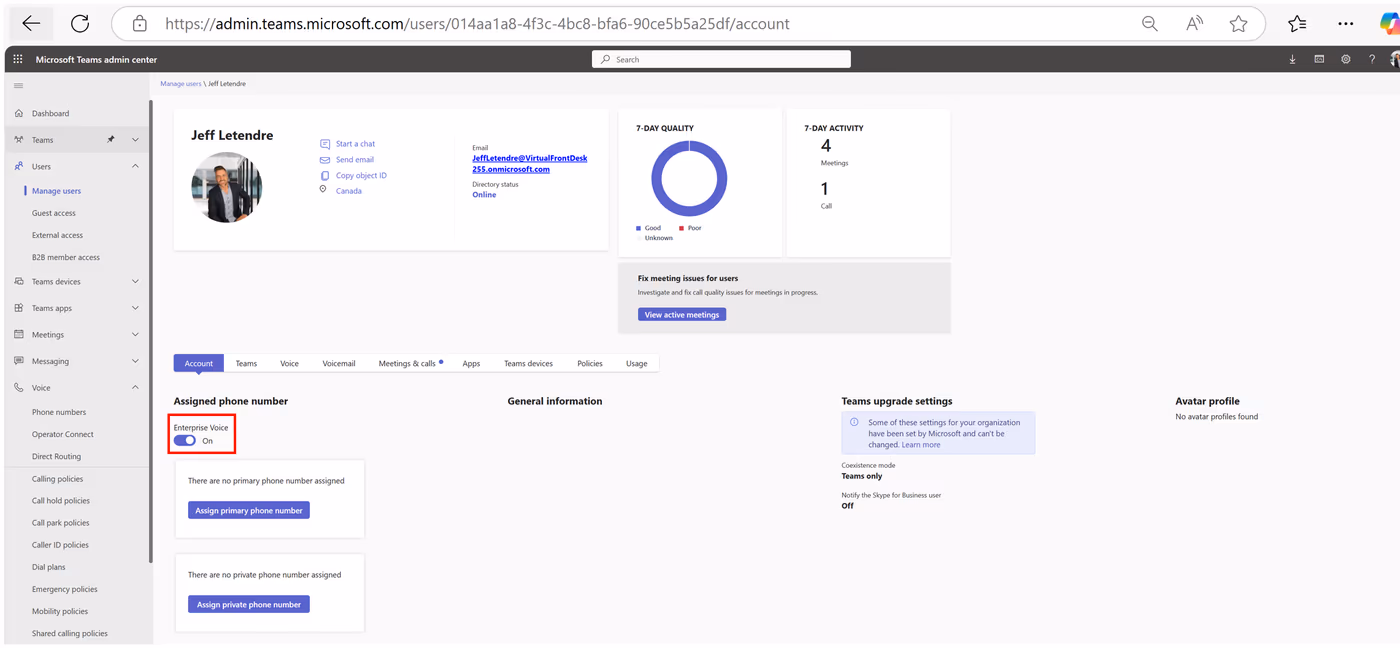Image resolution: width=1400 pixels, height=648 pixels.
Task: Click the browser address bar URL
Action: (x=477, y=23)
